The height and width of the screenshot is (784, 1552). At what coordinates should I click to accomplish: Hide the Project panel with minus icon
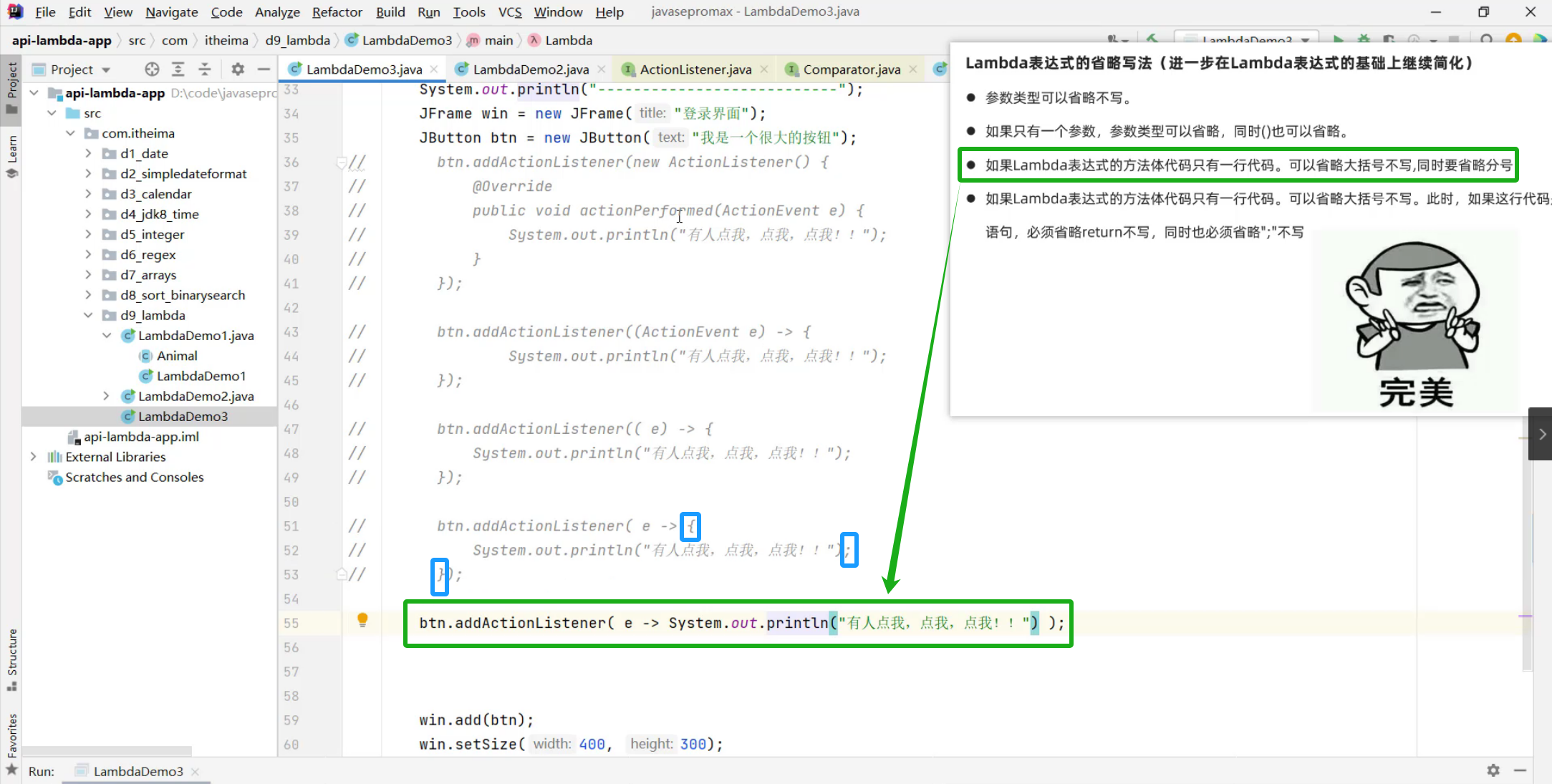click(264, 69)
